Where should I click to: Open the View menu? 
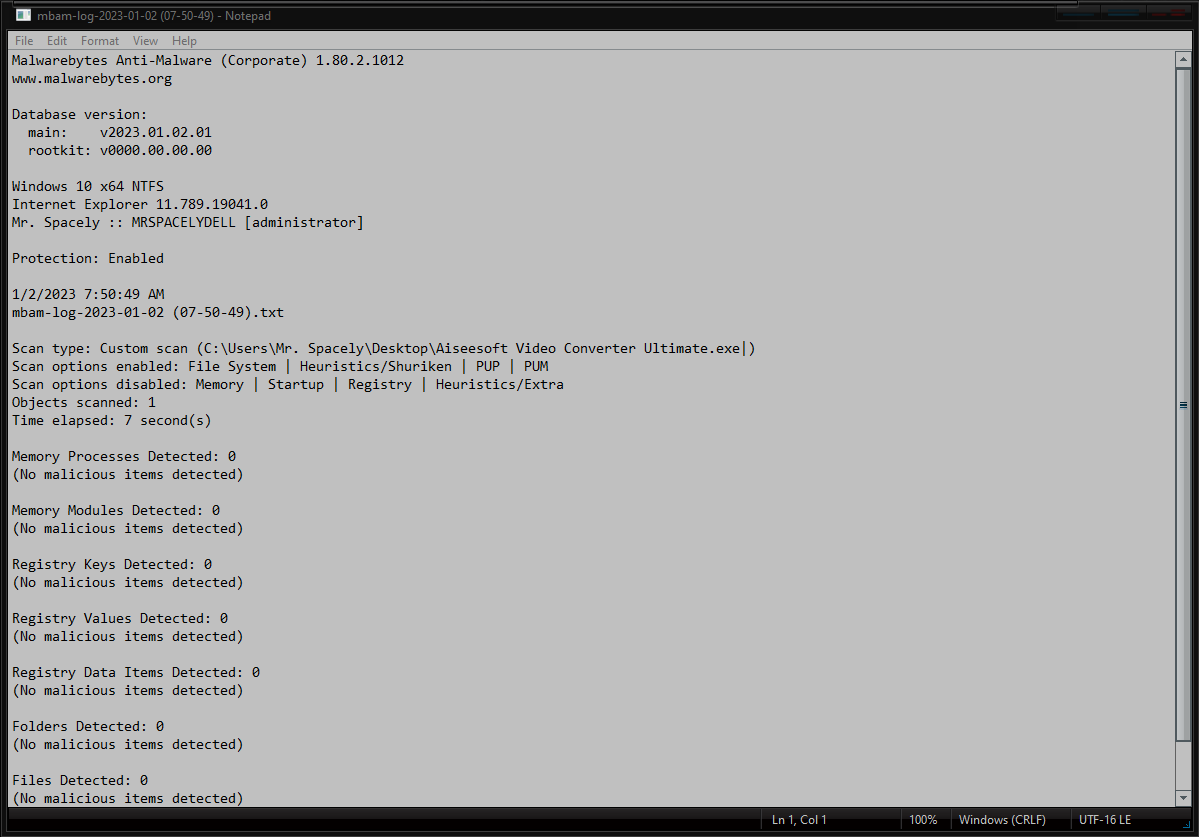pyautogui.click(x=145, y=41)
